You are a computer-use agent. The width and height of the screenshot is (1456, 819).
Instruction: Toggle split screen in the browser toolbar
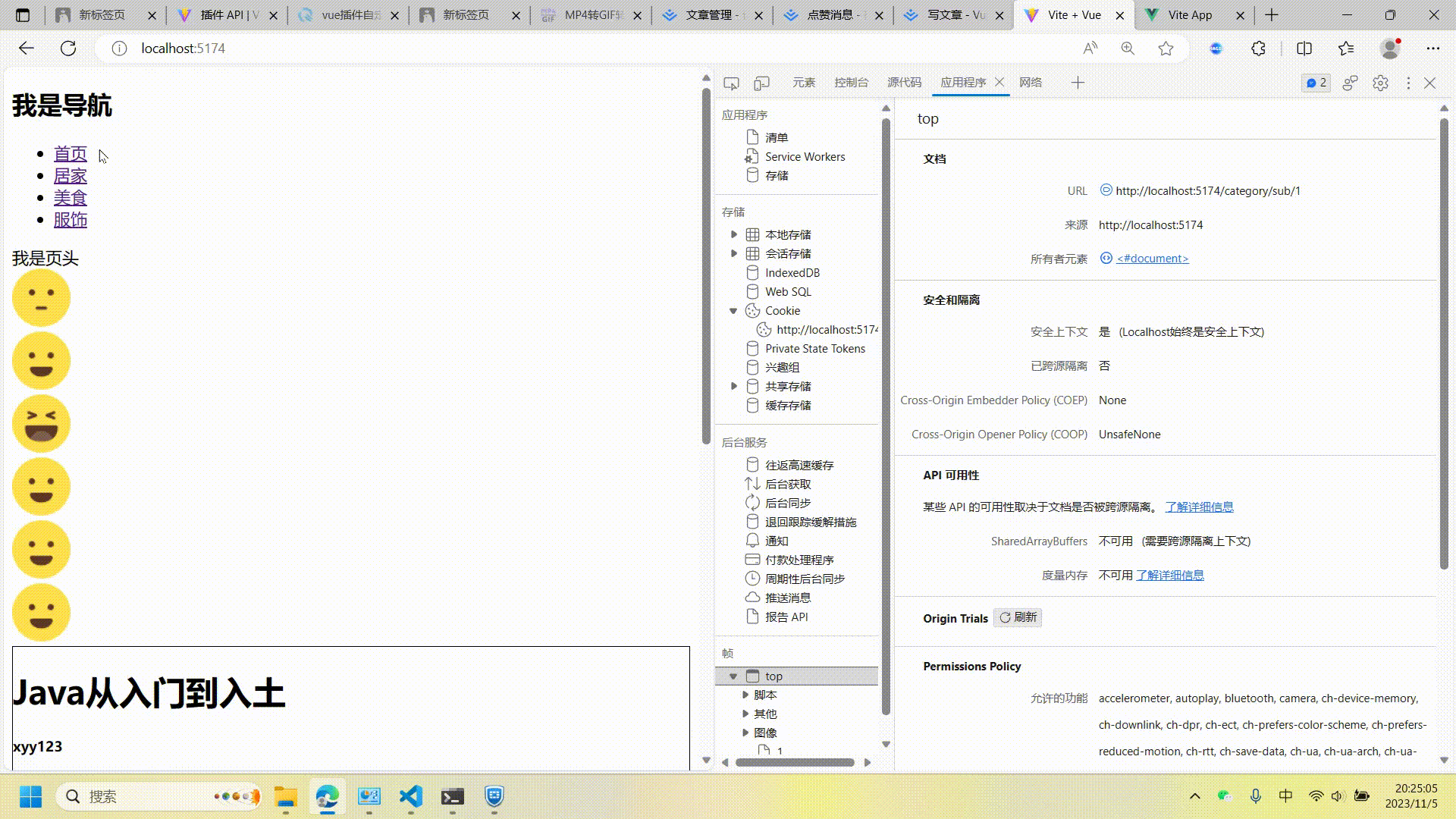click(x=1304, y=48)
